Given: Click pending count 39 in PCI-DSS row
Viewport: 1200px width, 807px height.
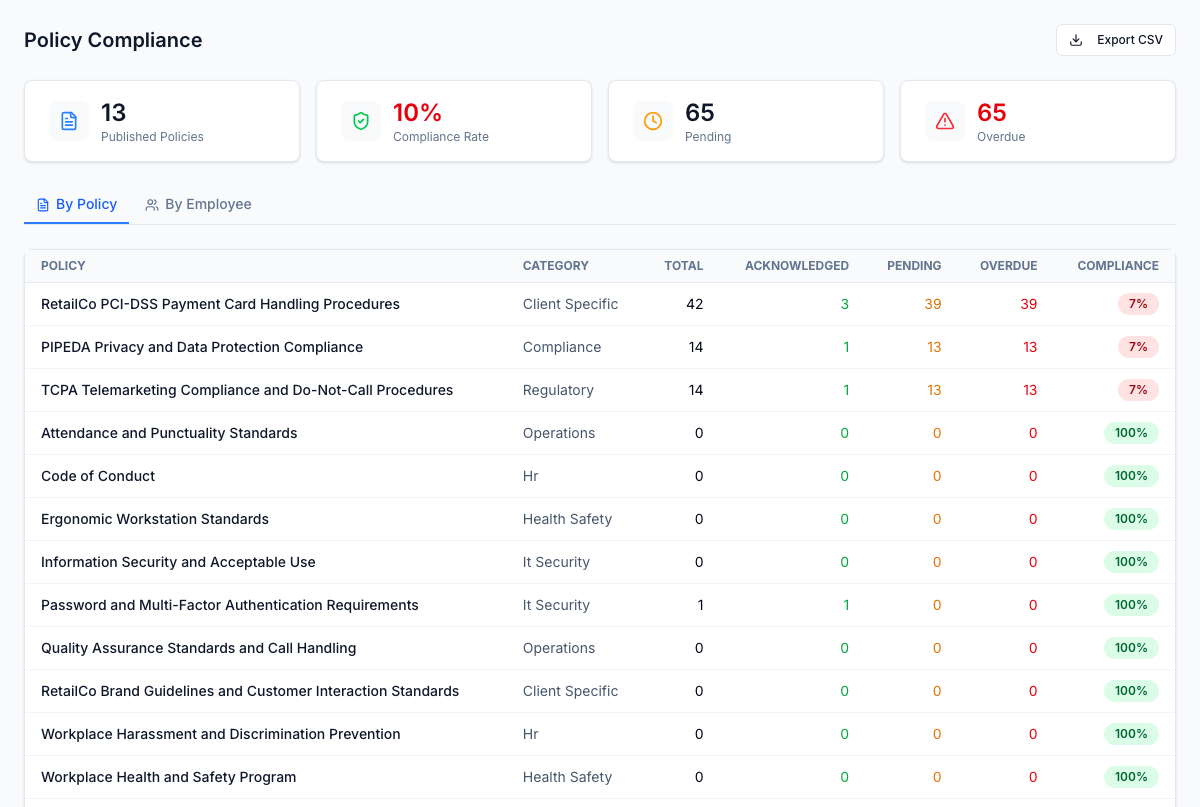Looking at the screenshot, I should point(933,304).
